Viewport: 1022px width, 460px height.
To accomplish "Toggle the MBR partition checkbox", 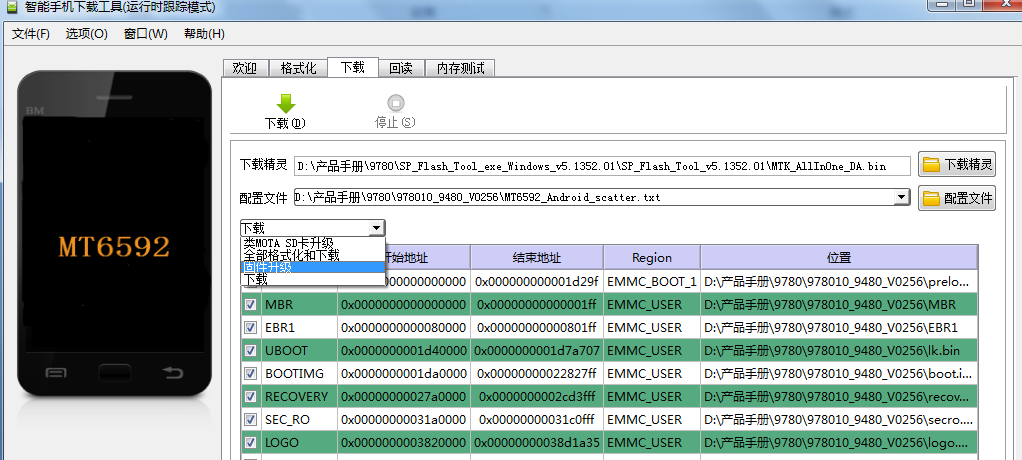I will pyautogui.click(x=250, y=304).
